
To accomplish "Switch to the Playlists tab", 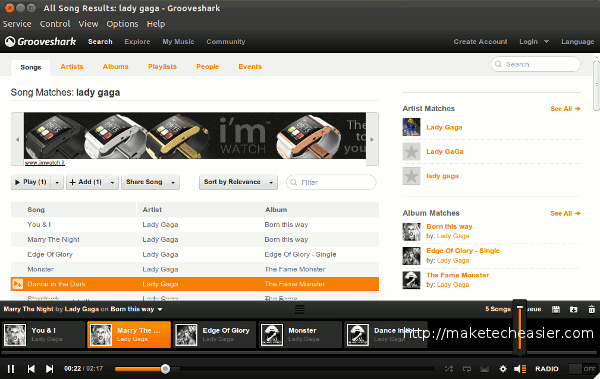I will [162, 67].
